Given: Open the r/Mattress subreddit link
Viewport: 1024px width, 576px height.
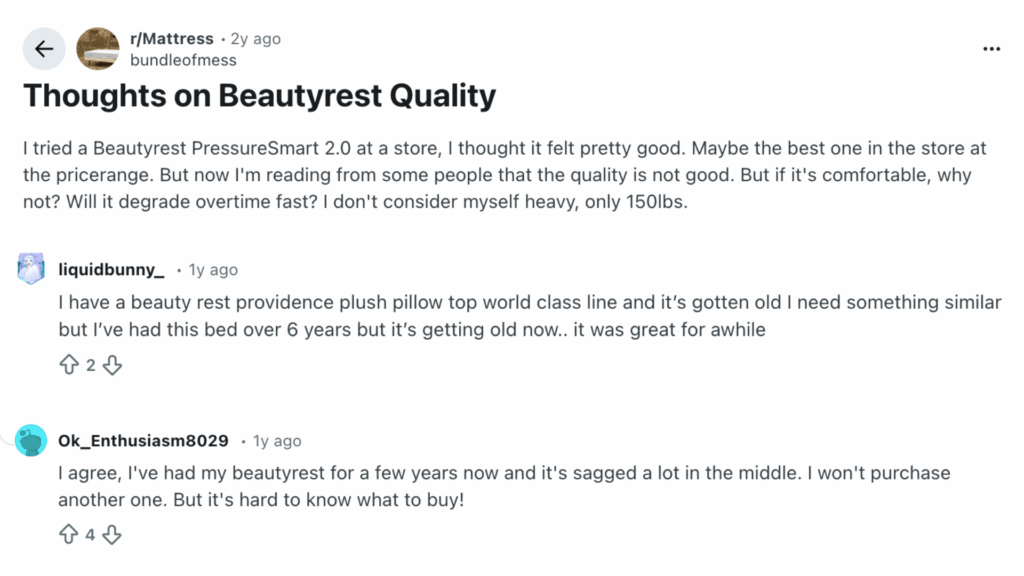Looking at the screenshot, I should pyautogui.click(x=172, y=38).
